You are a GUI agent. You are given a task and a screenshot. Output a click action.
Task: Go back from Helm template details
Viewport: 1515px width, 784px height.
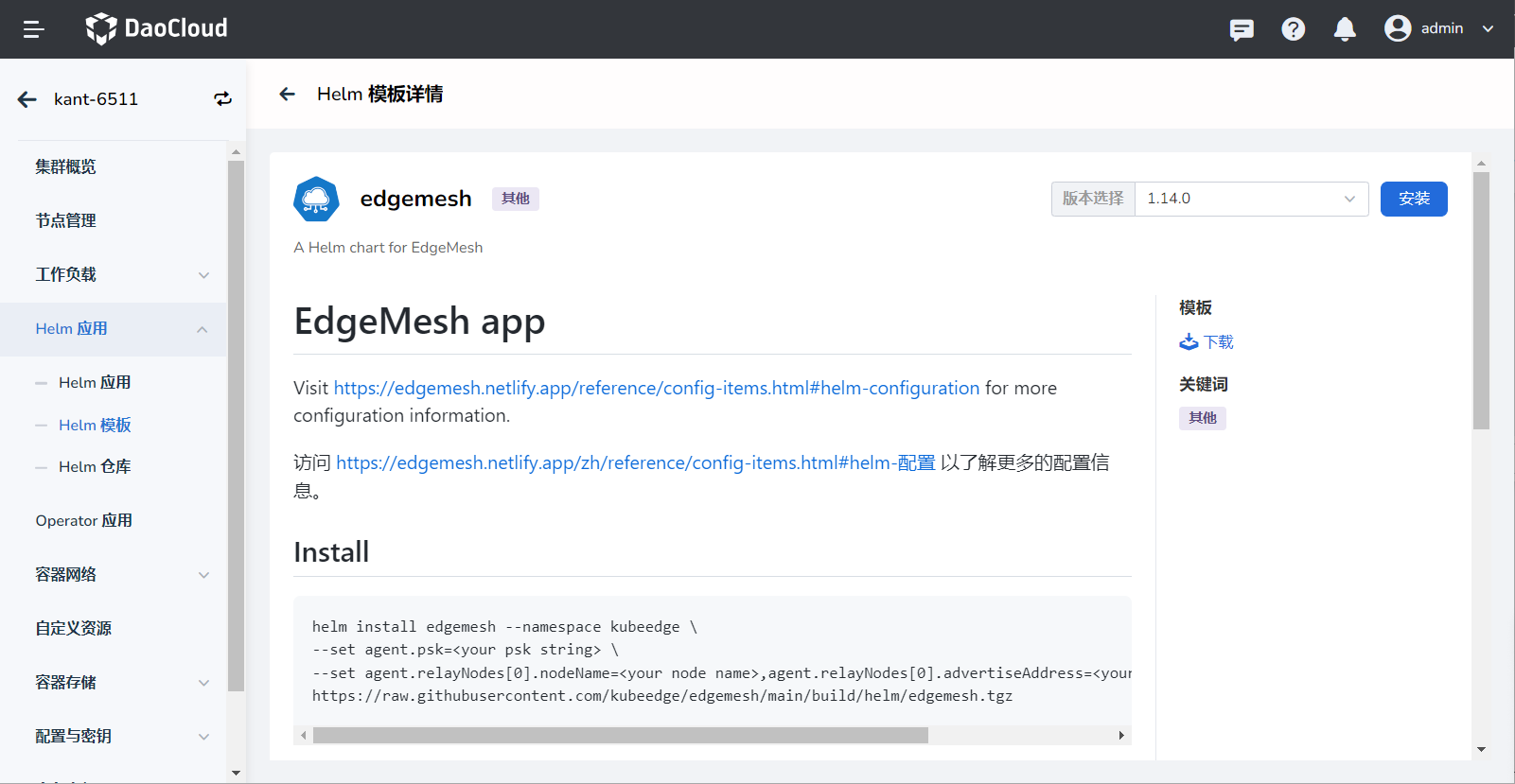pos(288,94)
